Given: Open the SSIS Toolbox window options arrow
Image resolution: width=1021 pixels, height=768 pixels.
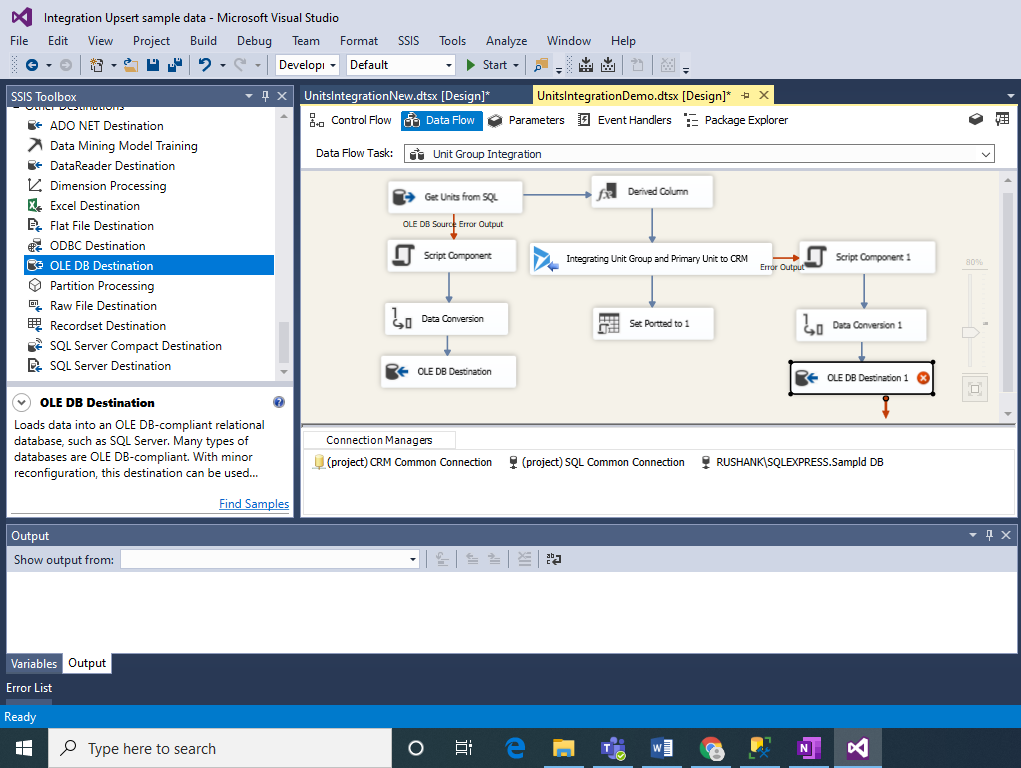Looking at the screenshot, I should click(x=249, y=96).
